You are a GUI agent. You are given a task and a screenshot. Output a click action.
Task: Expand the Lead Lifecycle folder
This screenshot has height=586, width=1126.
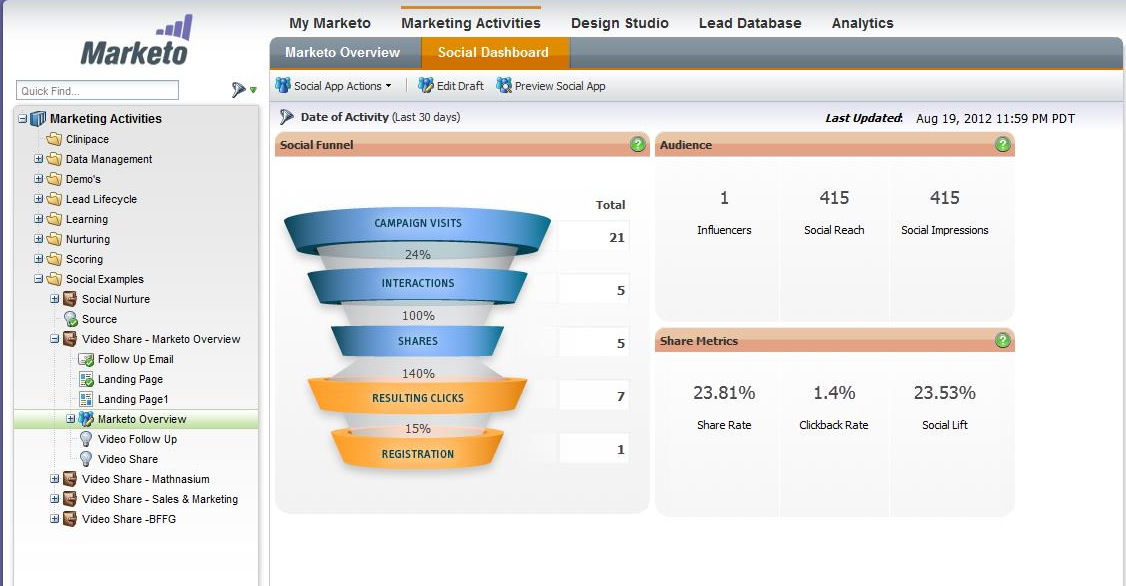tap(39, 199)
